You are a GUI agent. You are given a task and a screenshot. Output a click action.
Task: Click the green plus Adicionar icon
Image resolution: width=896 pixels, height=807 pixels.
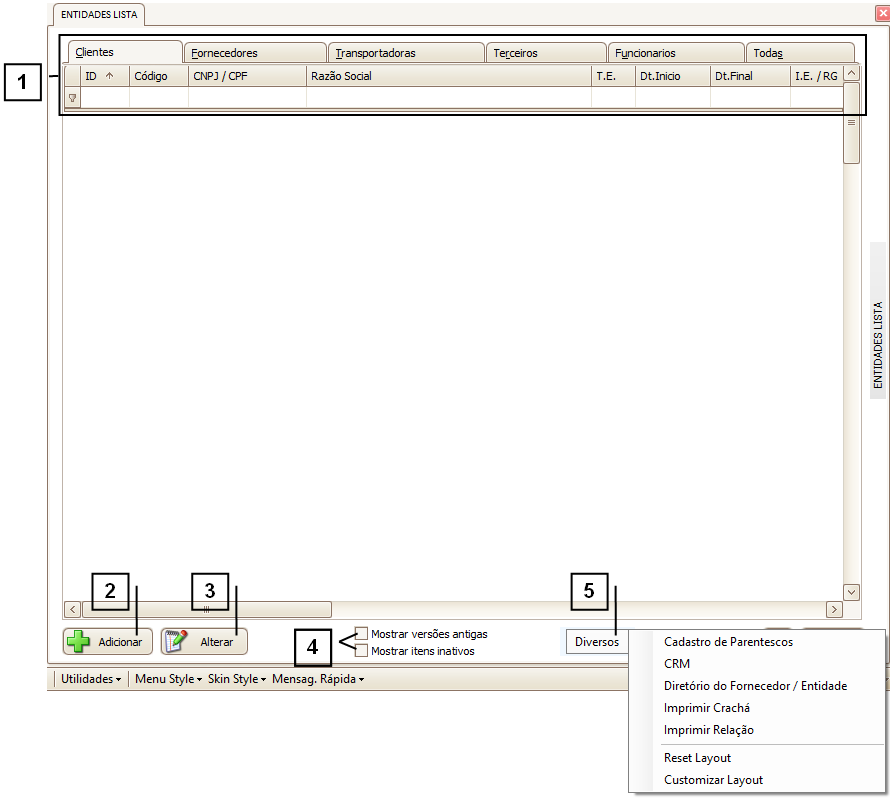click(x=79, y=642)
